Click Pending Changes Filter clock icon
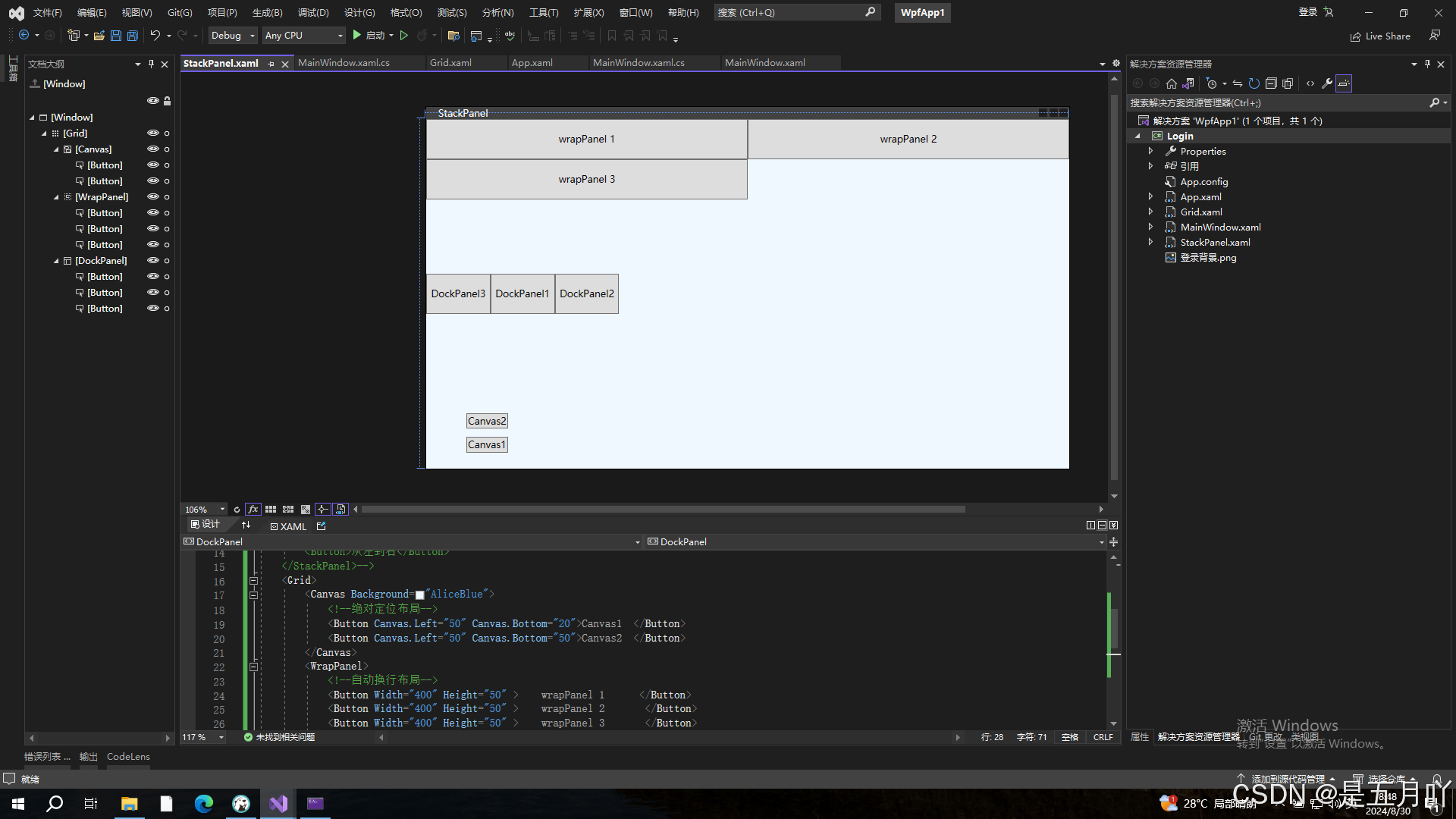 (x=1212, y=83)
